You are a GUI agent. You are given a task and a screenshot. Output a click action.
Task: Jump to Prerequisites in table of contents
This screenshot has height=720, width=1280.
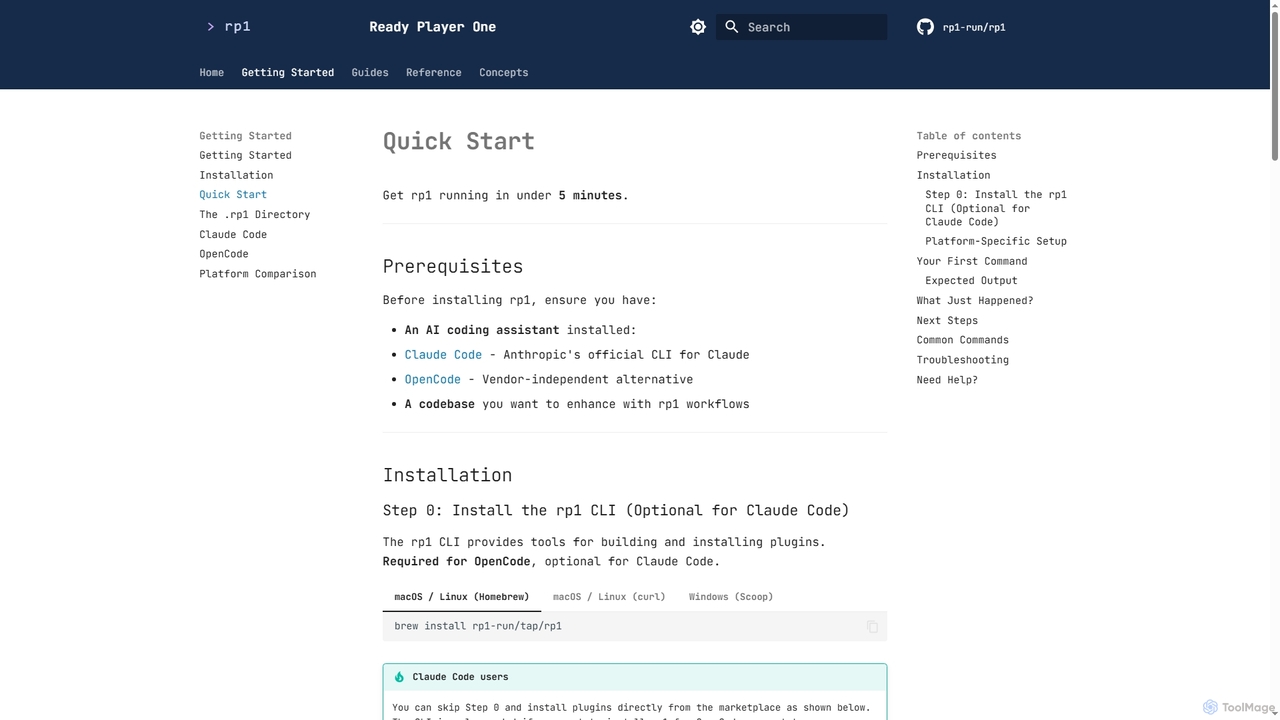pos(957,155)
